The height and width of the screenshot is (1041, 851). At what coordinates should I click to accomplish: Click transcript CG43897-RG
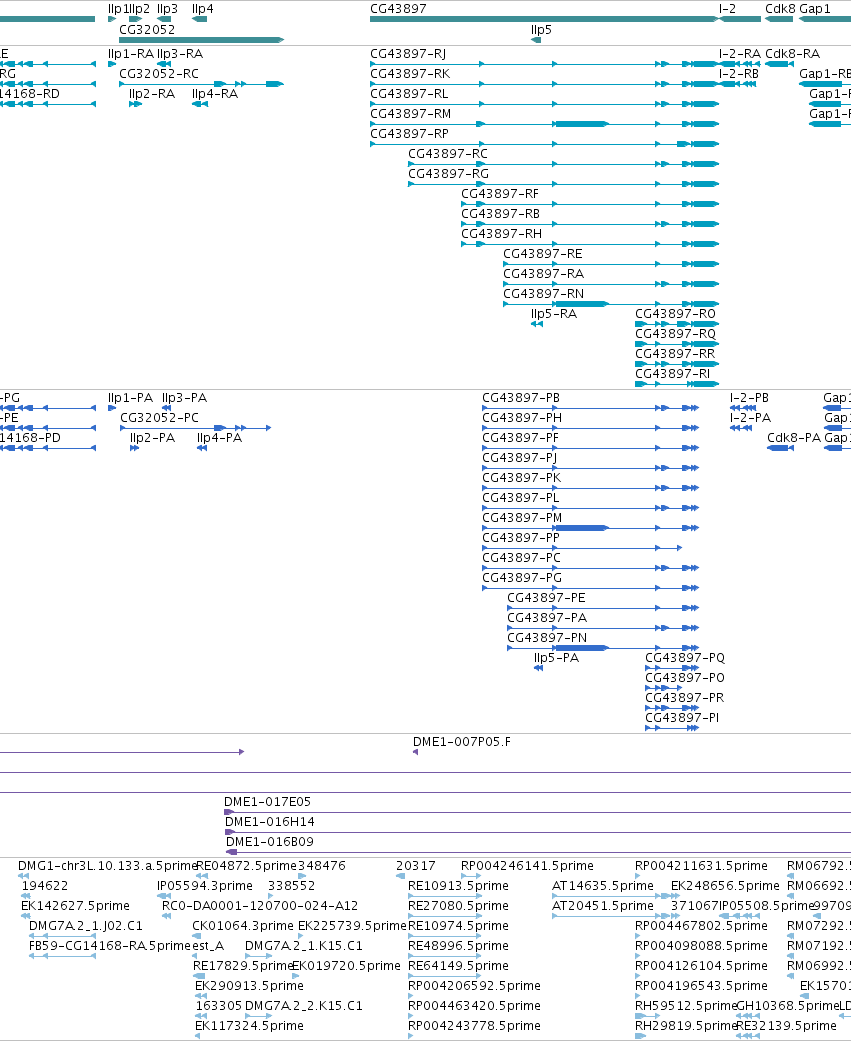click(564, 184)
